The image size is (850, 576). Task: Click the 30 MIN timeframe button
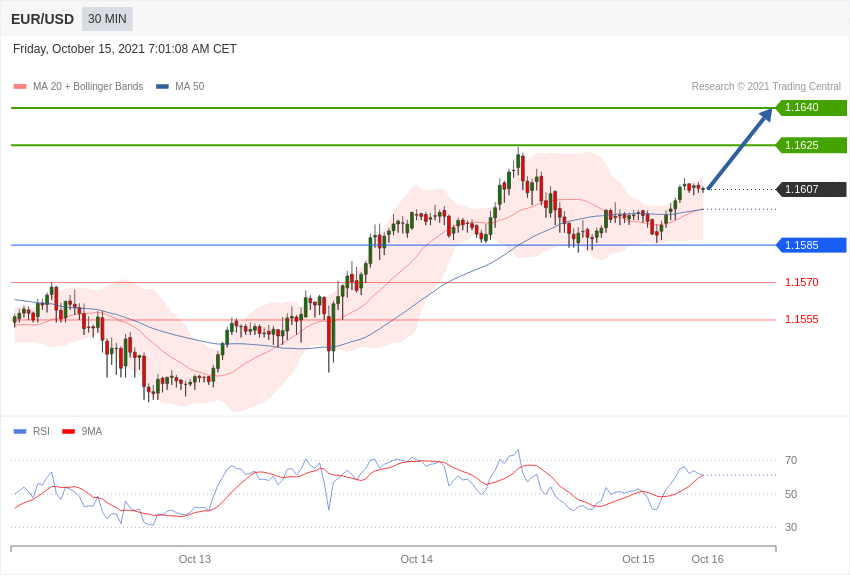tap(107, 19)
